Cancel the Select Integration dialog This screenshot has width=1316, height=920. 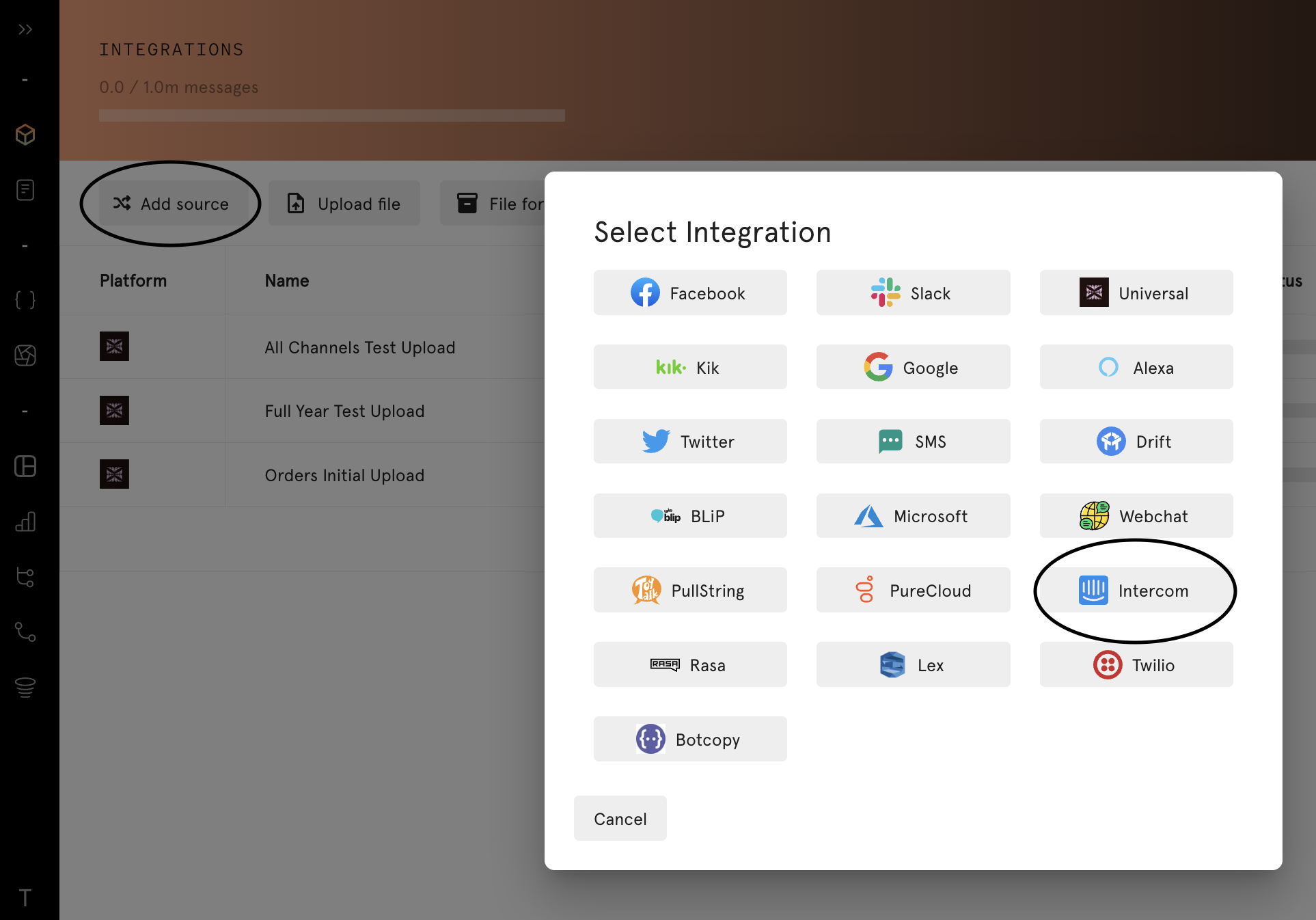(x=620, y=819)
